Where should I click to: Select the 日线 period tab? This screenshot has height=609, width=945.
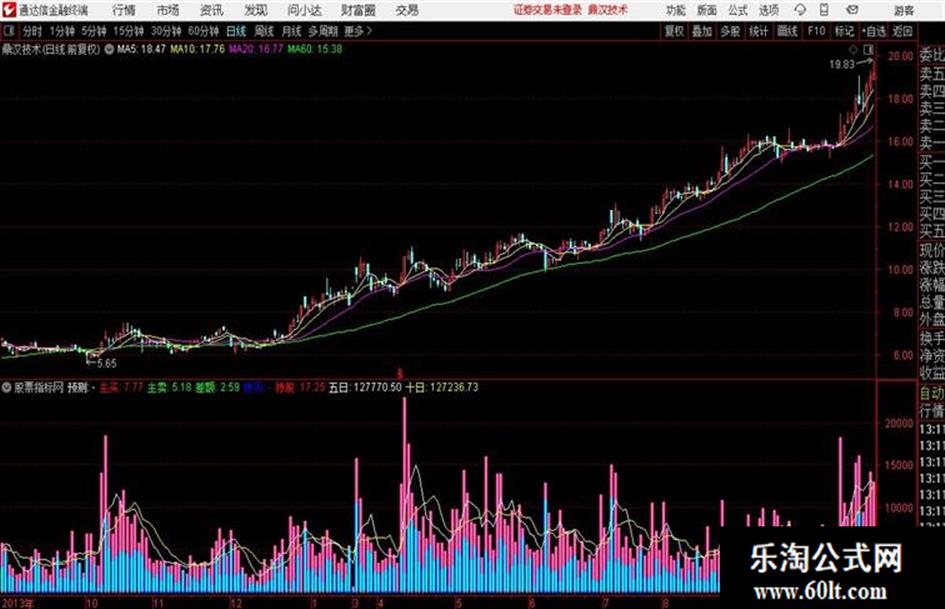[x=236, y=31]
